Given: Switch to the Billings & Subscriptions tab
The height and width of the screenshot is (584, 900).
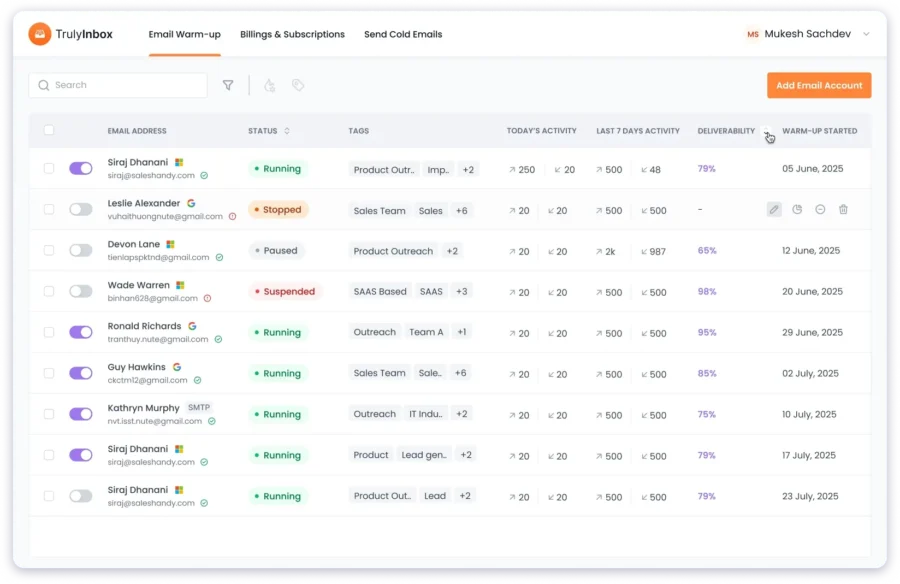Looking at the screenshot, I should pyautogui.click(x=291, y=34).
